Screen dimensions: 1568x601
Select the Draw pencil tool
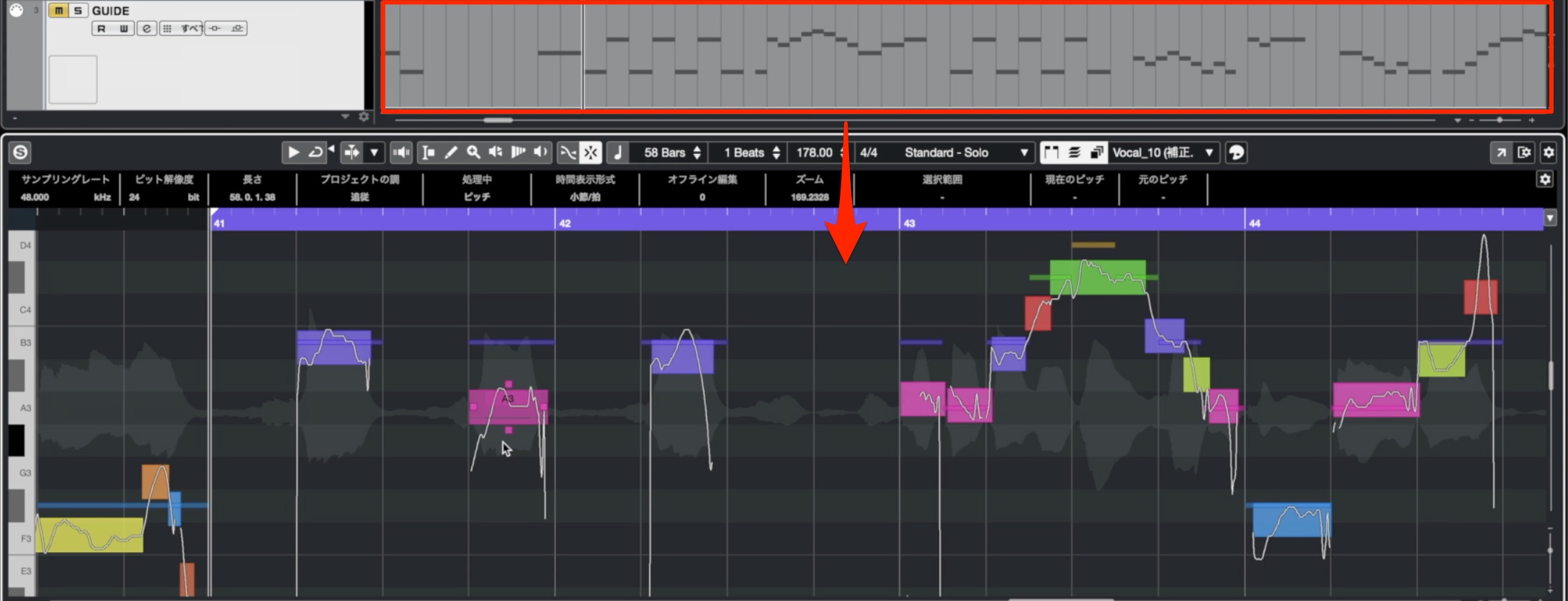pyautogui.click(x=451, y=152)
